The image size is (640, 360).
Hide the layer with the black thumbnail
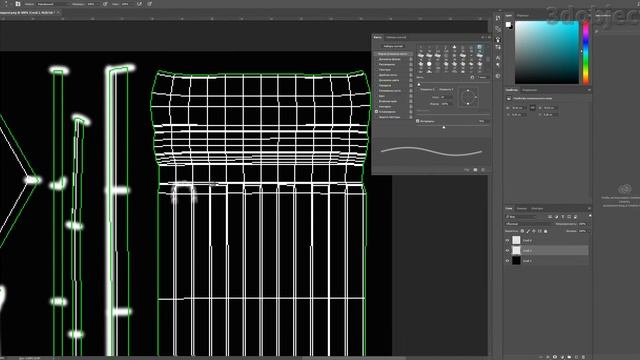click(x=507, y=260)
